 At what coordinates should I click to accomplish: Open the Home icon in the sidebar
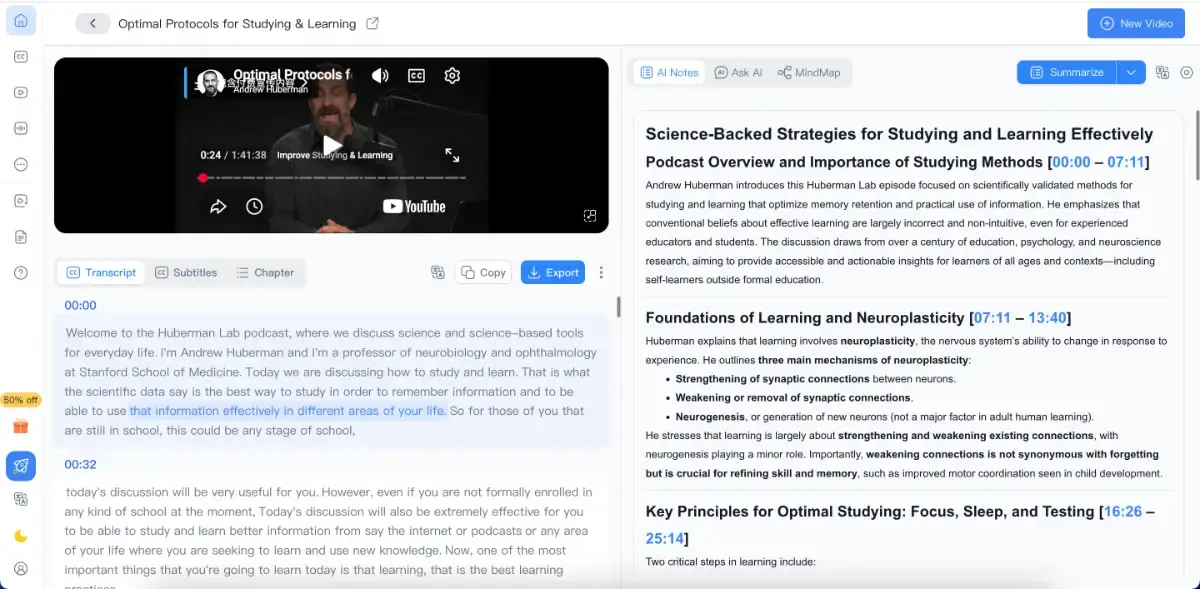[x=21, y=20]
